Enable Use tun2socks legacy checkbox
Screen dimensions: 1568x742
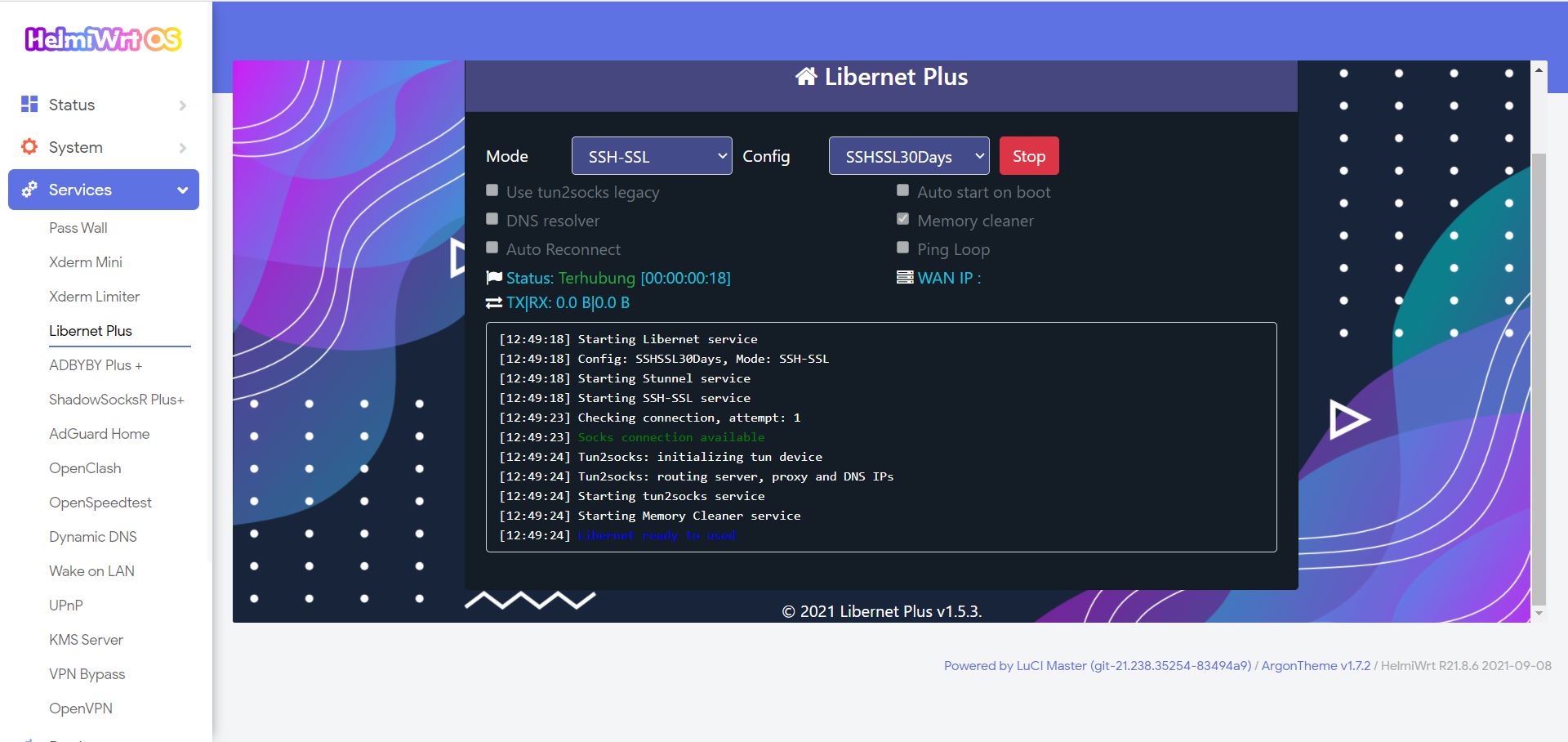click(492, 190)
